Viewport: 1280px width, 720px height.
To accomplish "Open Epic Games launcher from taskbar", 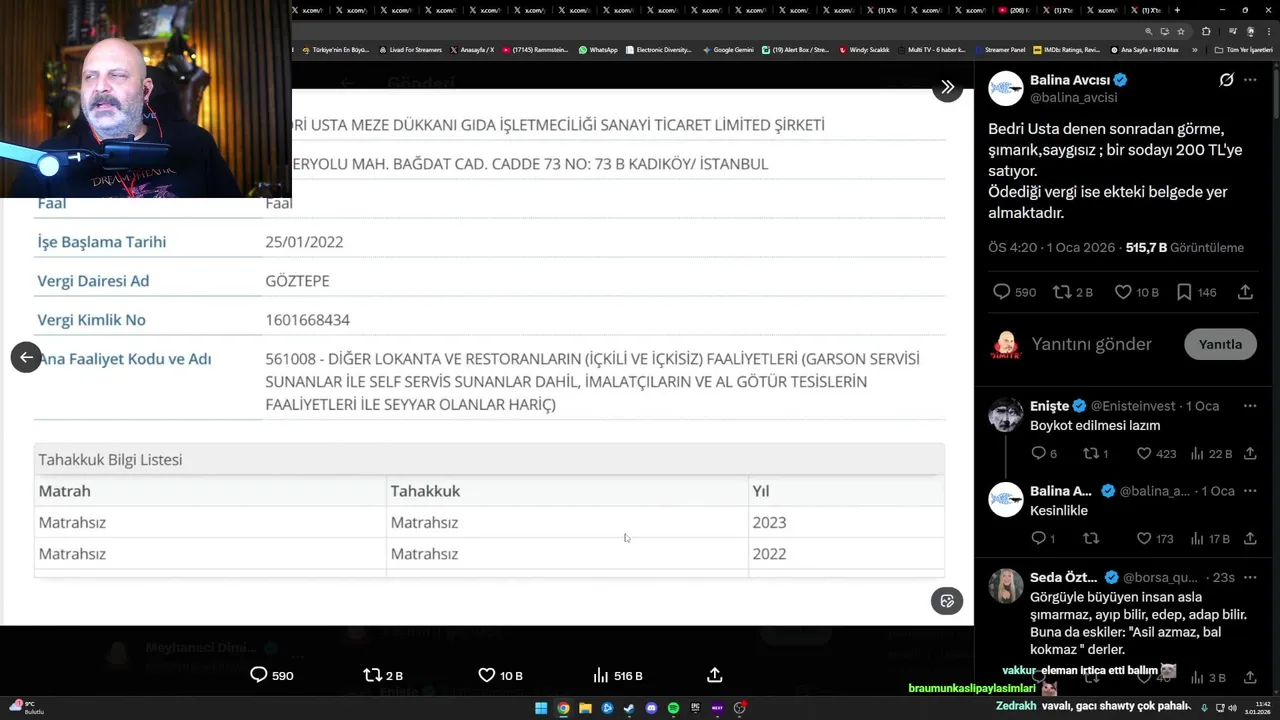I will tap(695, 708).
